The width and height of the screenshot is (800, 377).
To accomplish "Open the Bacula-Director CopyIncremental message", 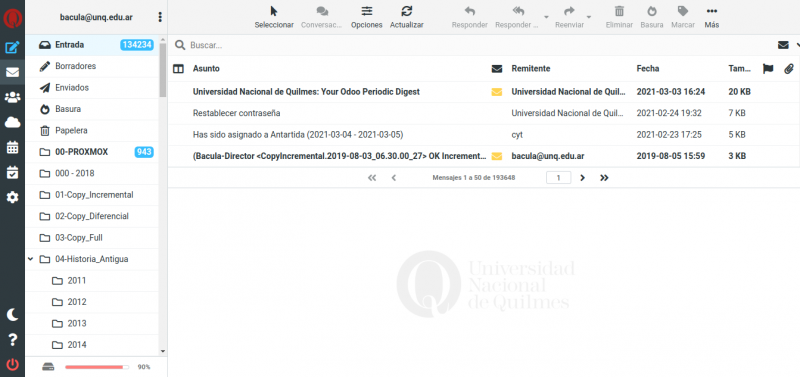I will 339,156.
